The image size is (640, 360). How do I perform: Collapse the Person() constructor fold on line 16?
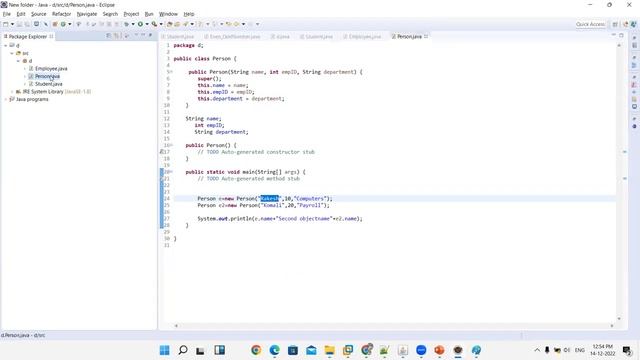pyautogui.click(x=171, y=145)
